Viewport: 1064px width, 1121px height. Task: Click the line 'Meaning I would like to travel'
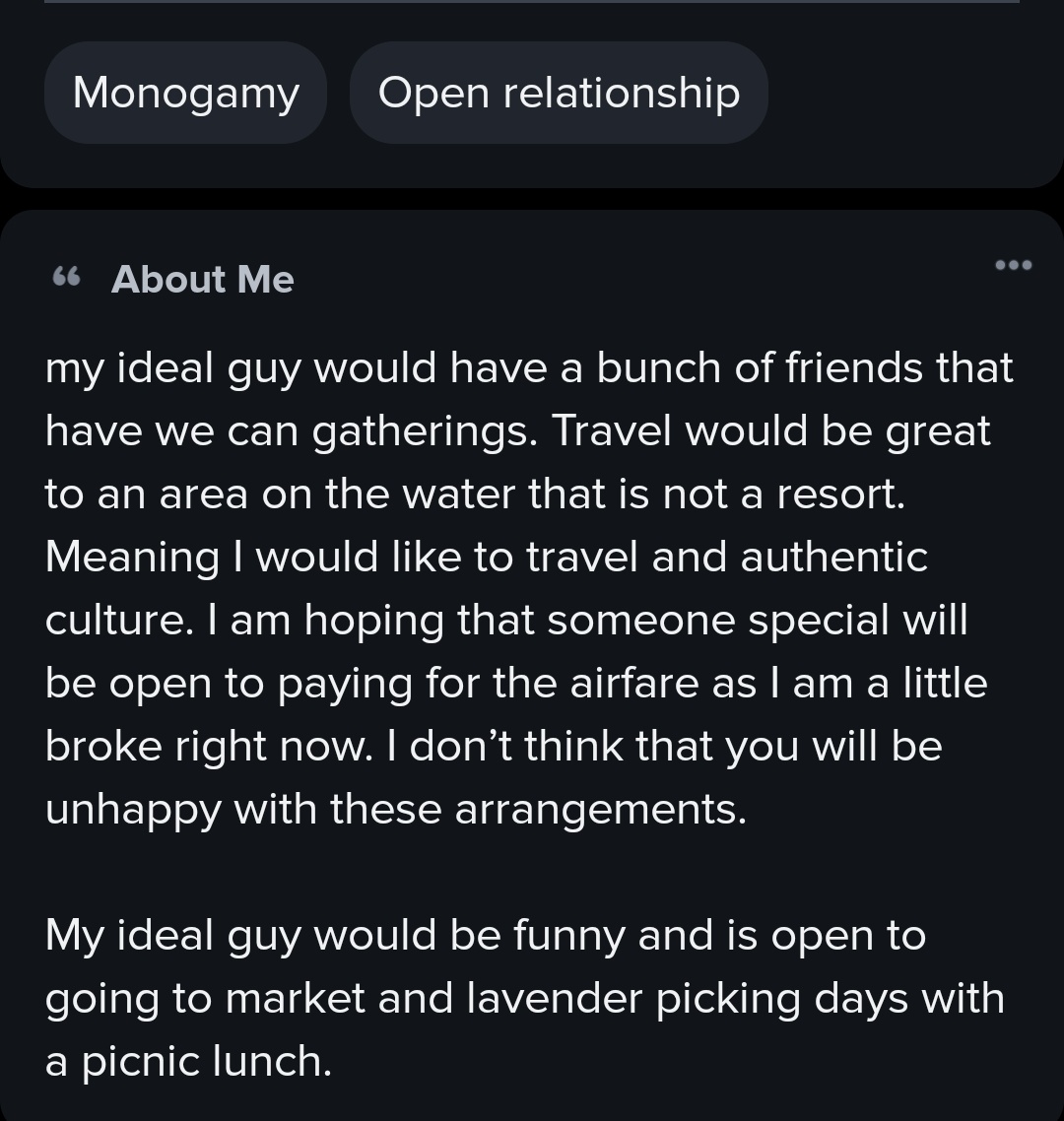click(487, 557)
